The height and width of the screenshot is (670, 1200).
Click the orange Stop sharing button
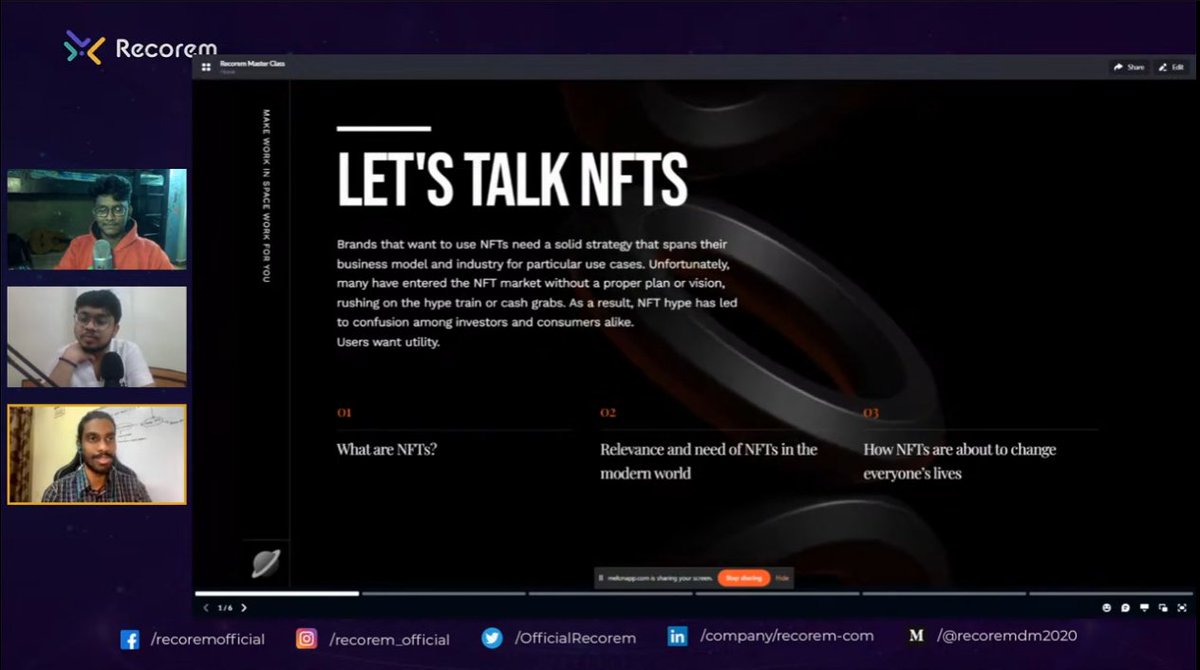[x=743, y=578]
